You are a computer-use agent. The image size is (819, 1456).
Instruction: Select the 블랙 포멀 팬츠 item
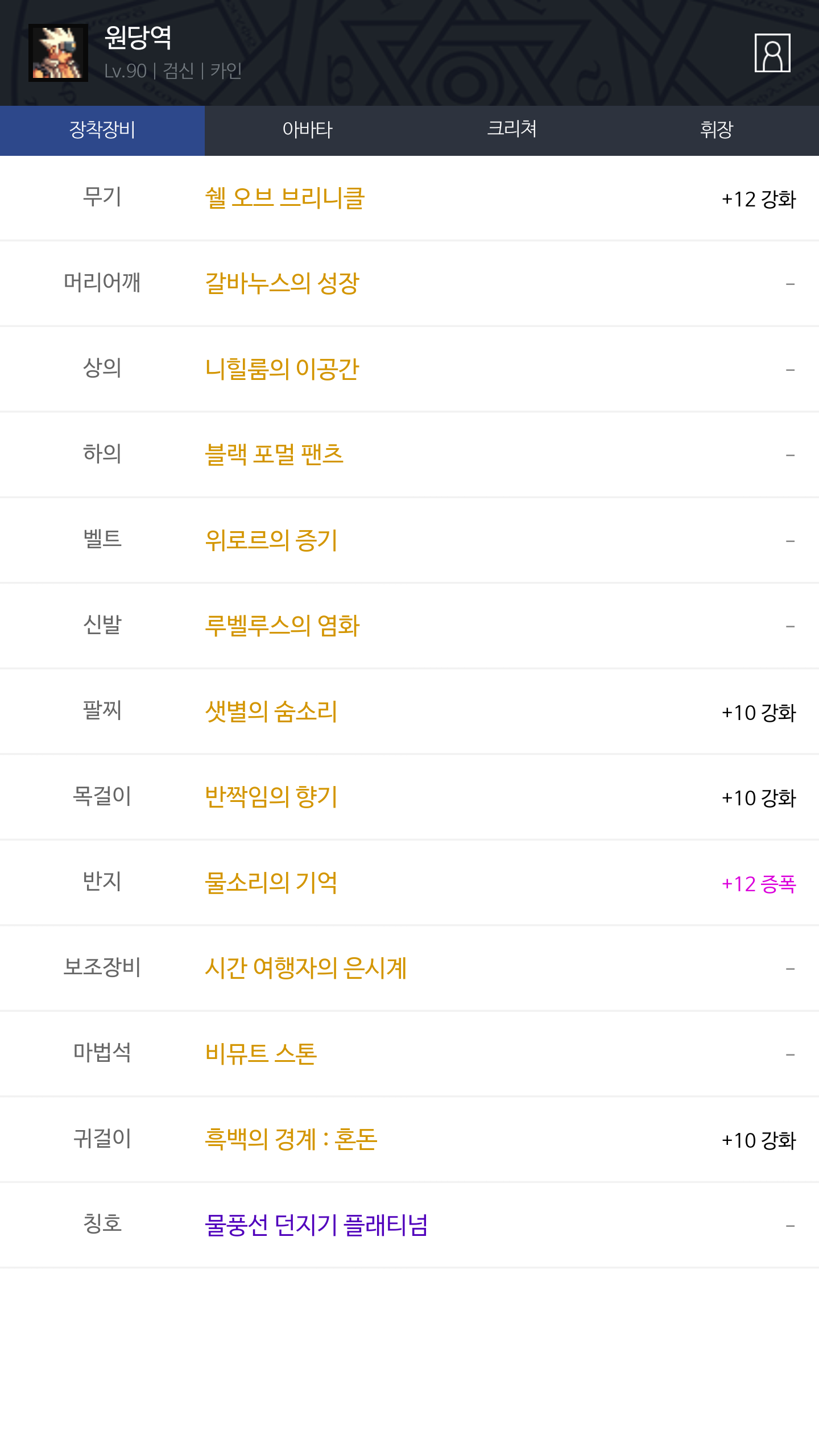(x=274, y=454)
